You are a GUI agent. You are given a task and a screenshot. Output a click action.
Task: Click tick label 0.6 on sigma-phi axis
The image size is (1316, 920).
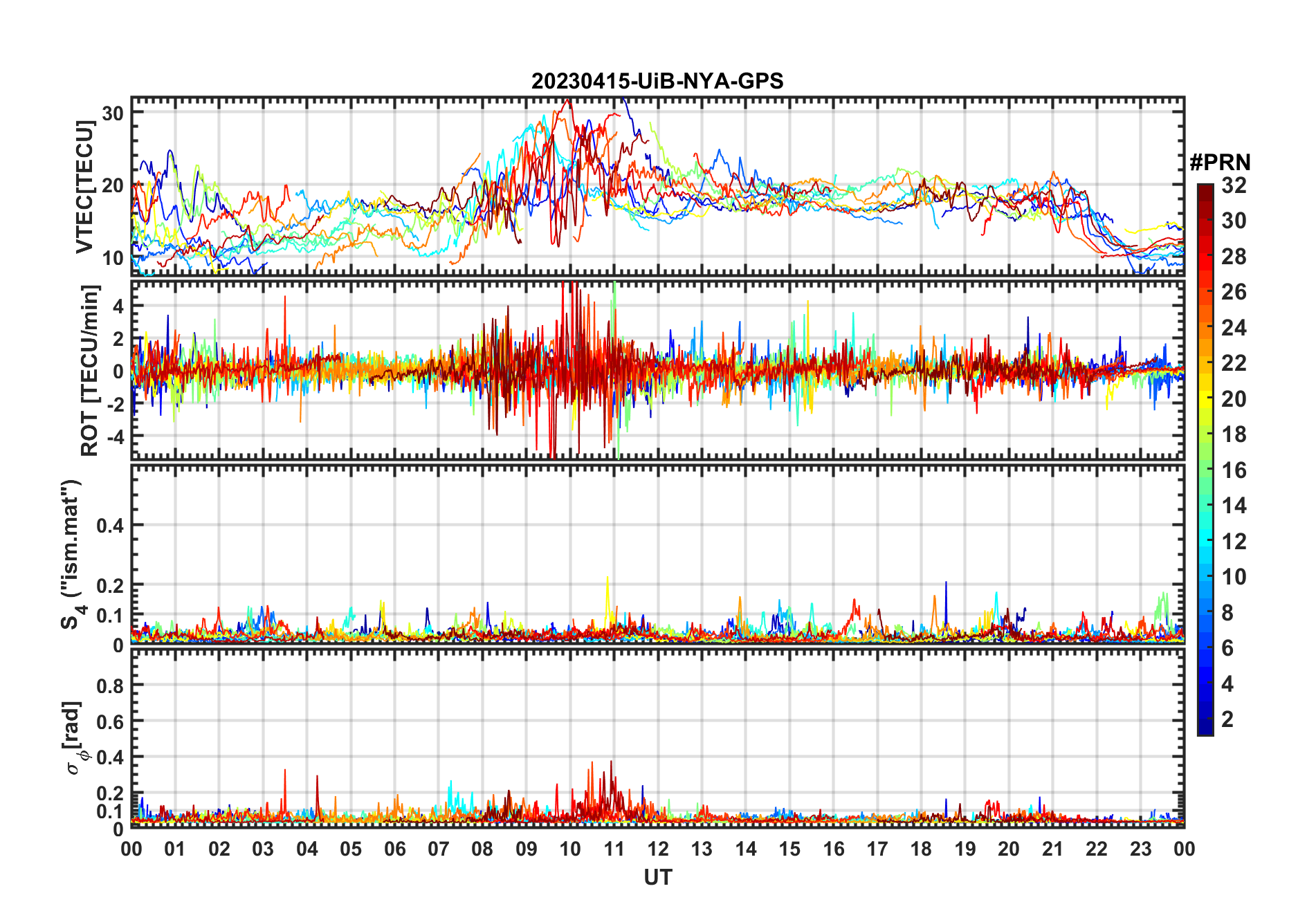tap(110, 722)
